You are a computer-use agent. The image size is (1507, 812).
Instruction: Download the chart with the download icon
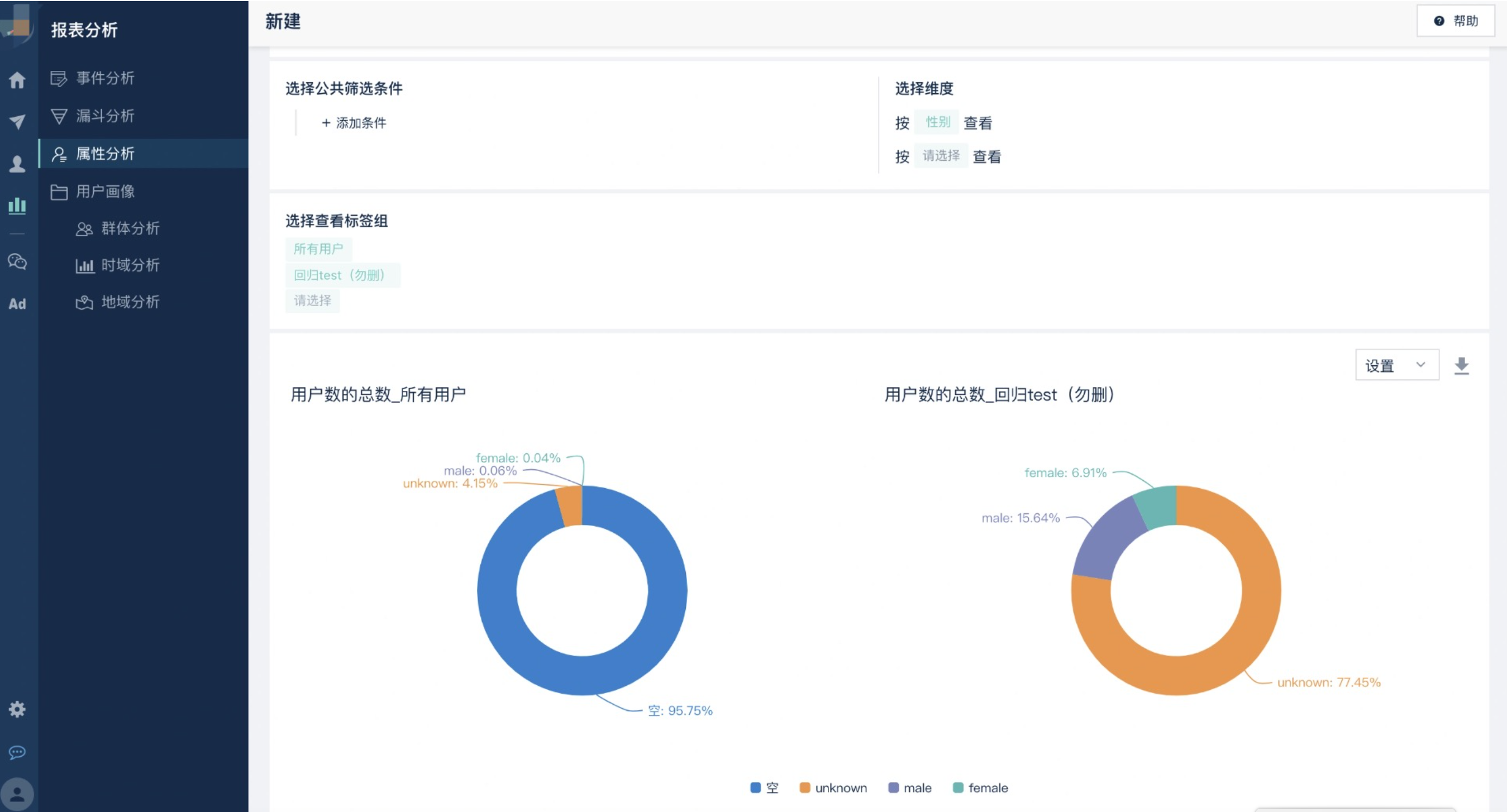[1461, 366]
